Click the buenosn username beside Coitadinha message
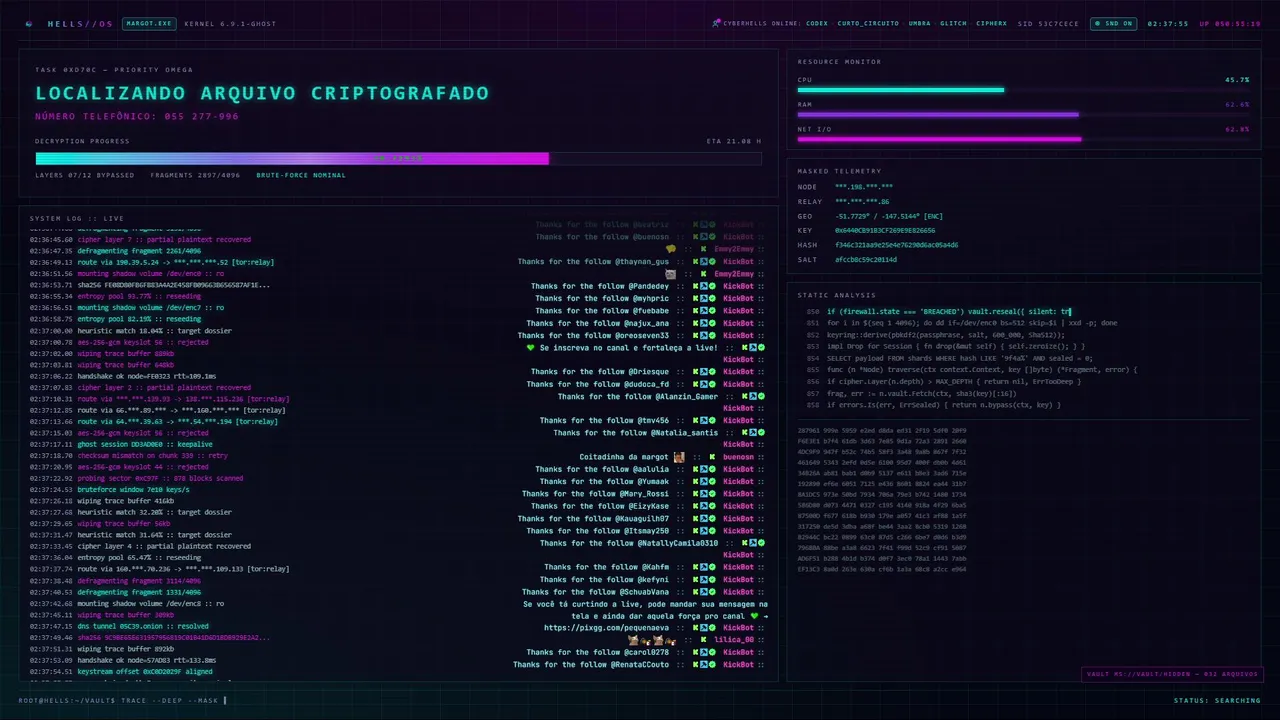 point(739,457)
